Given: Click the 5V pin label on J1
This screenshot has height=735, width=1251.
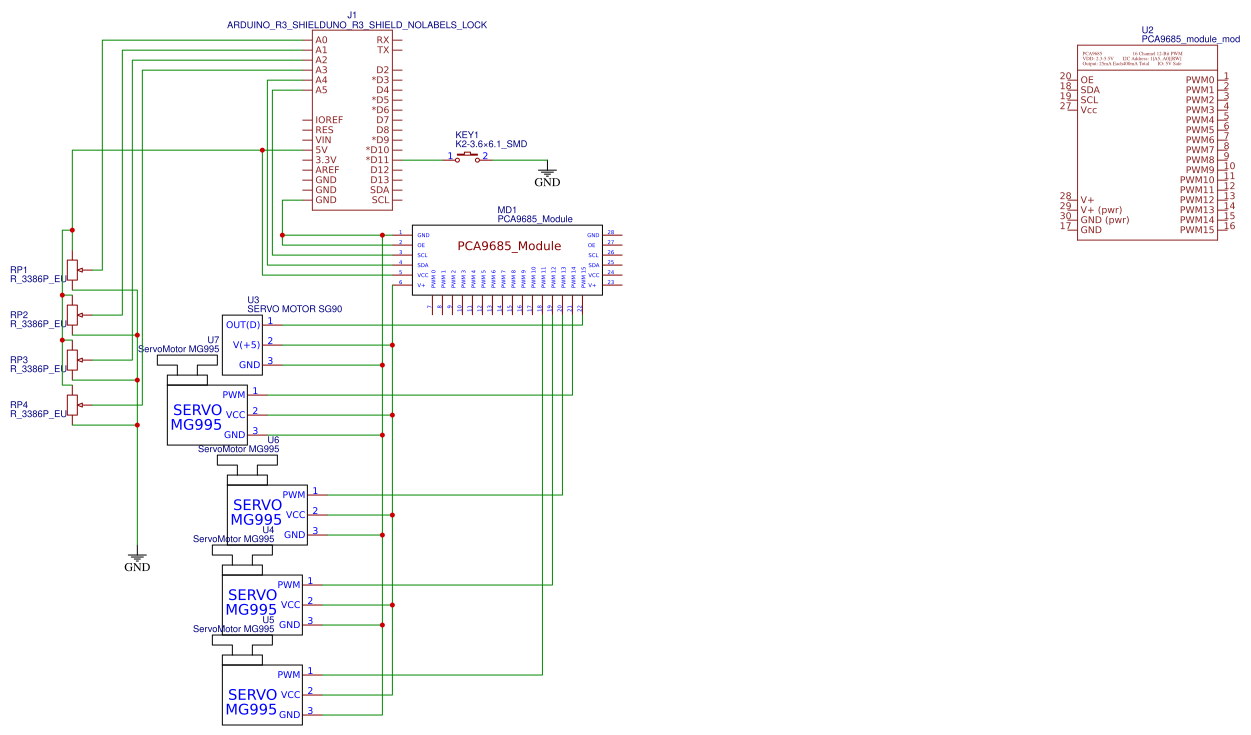Looking at the screenshot, I should coord(321,150).
